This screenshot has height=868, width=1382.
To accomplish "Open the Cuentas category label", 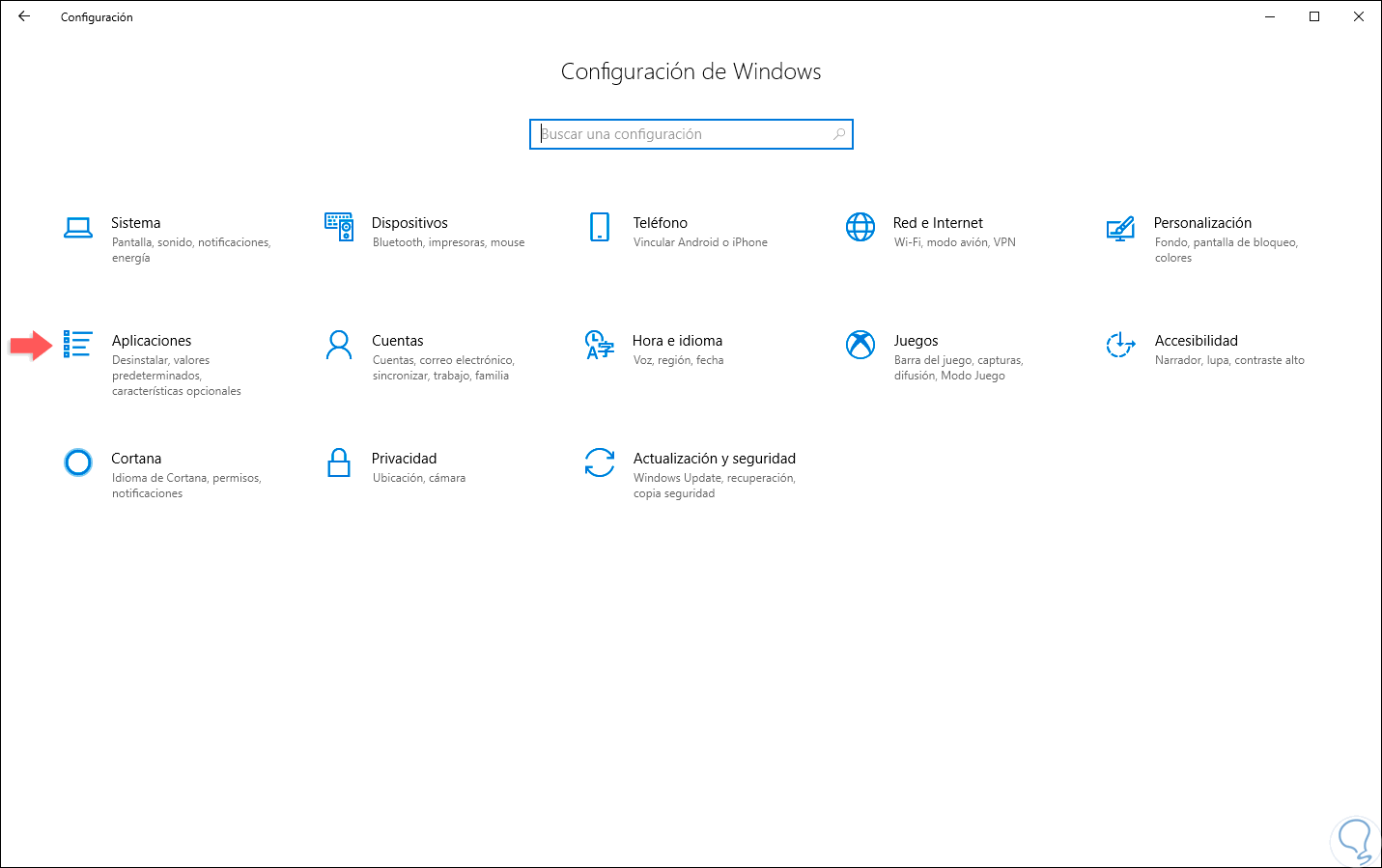I will coord(398,341).
